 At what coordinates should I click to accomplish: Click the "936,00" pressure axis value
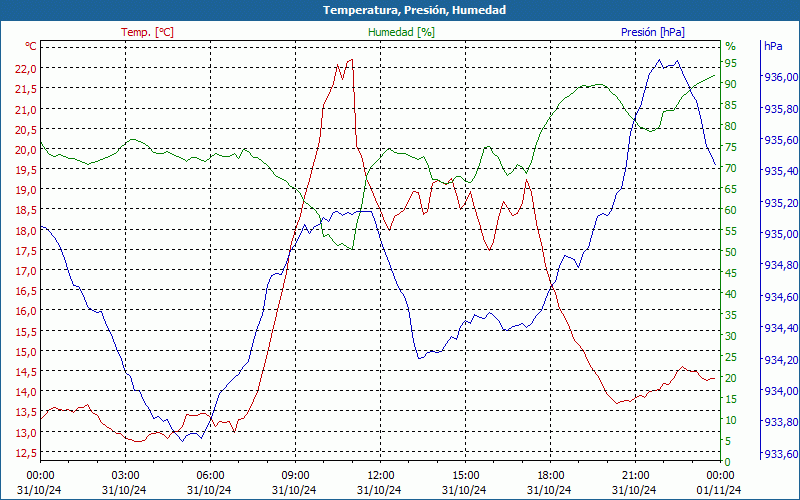pyautogui.click(x=780, y=77)
